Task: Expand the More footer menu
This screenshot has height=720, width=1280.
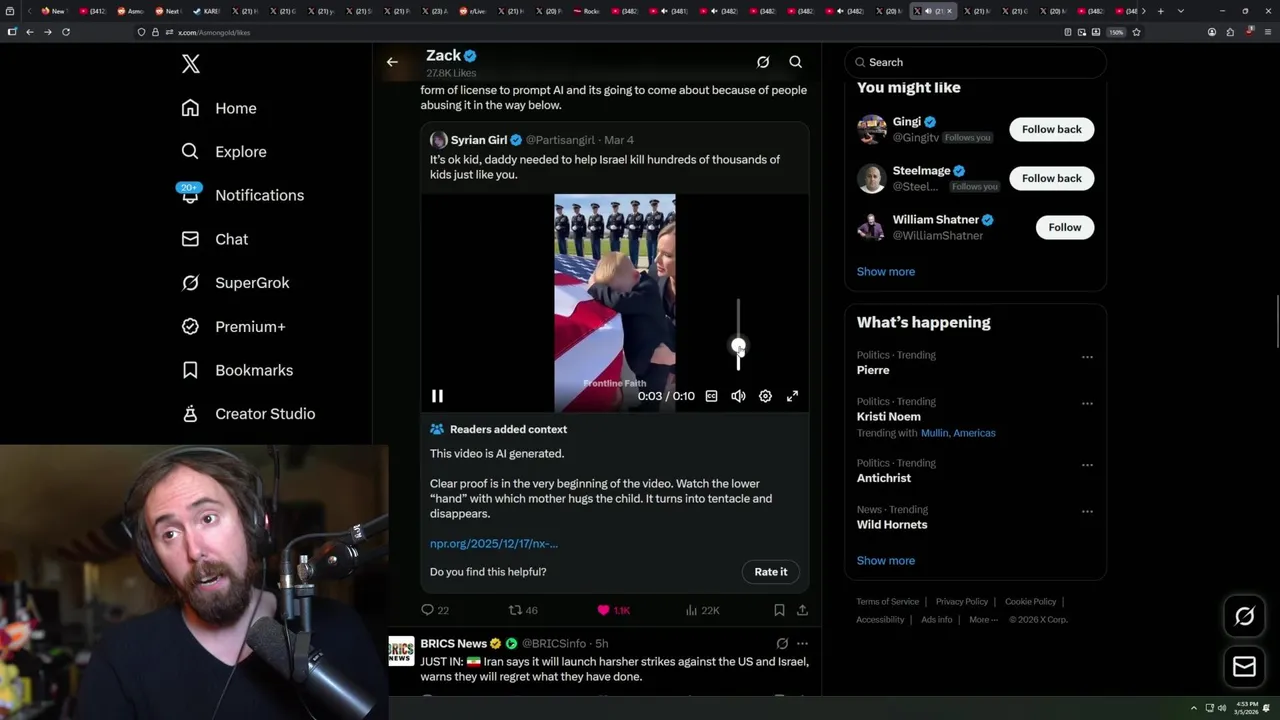Action: [x=982, y=620]
